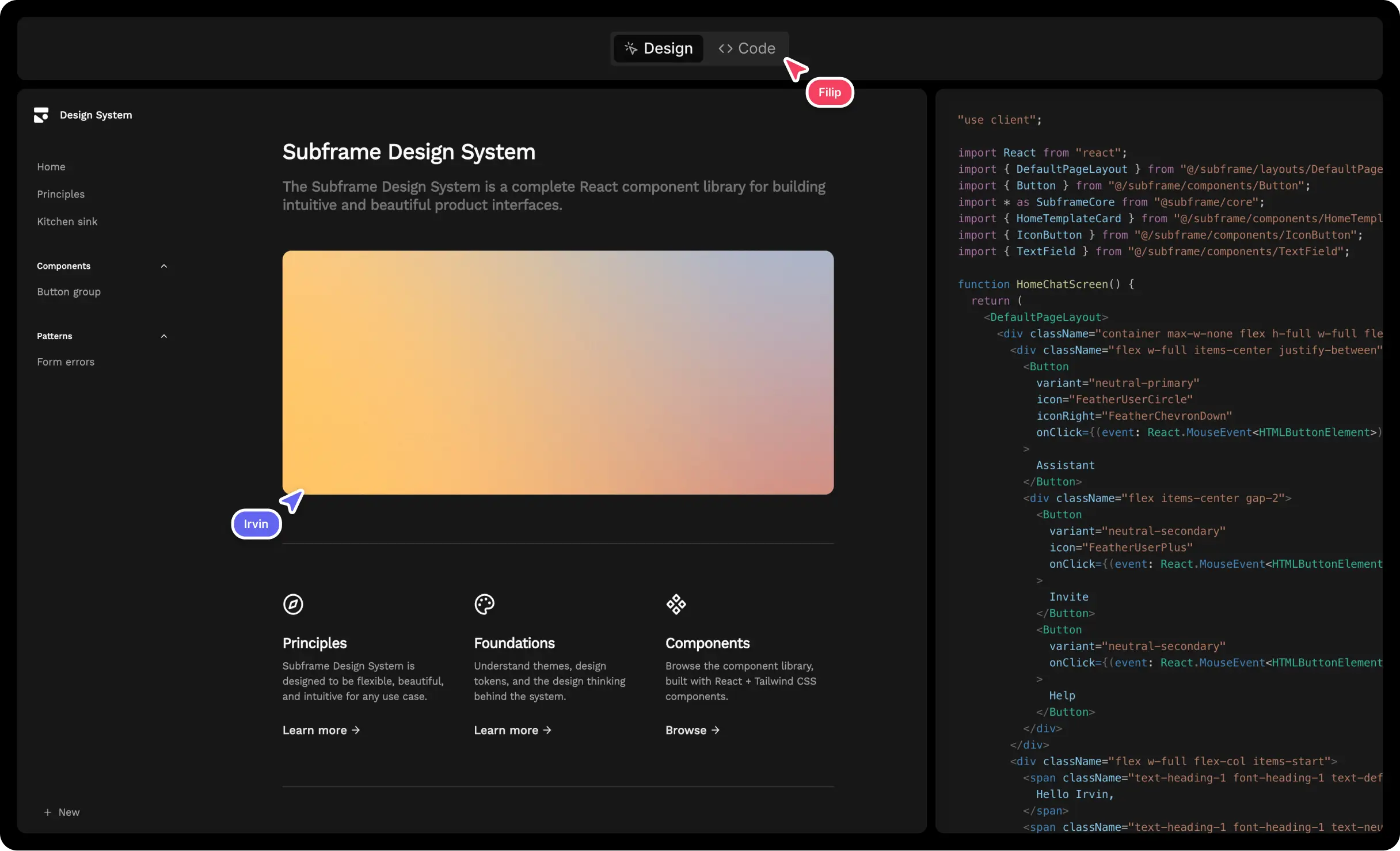
Task: Click the plus icon next to New
Action: click(x=47, y=812)
